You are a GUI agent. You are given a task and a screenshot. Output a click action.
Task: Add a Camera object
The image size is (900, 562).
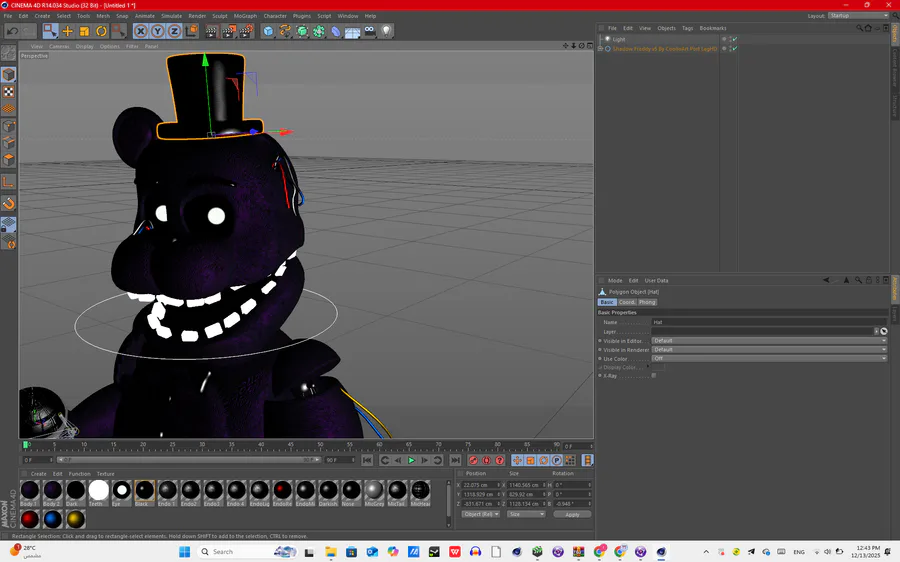pyautogui.click(x=370, y=31)
